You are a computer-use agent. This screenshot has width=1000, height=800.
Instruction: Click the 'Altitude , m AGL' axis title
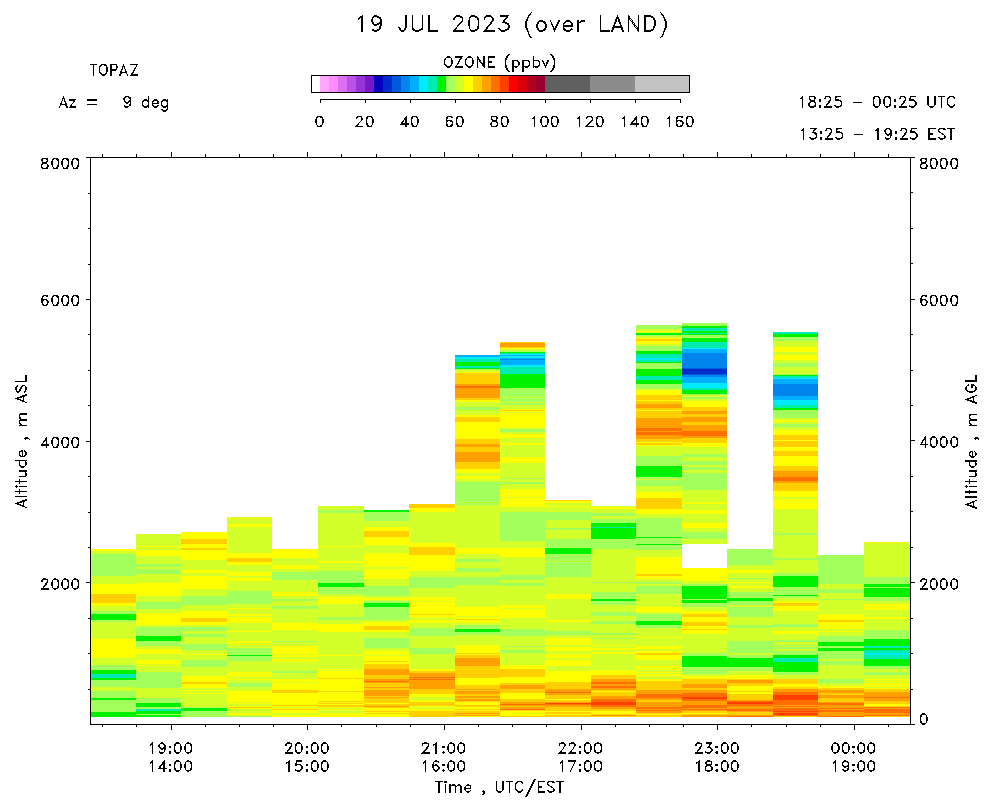pyautogui.click(x=972, y=442)
